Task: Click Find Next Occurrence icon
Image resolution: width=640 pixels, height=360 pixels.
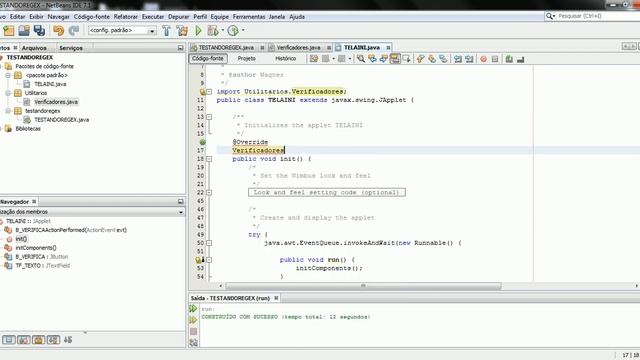Action: pyautogui.click(x=384, y=59)
